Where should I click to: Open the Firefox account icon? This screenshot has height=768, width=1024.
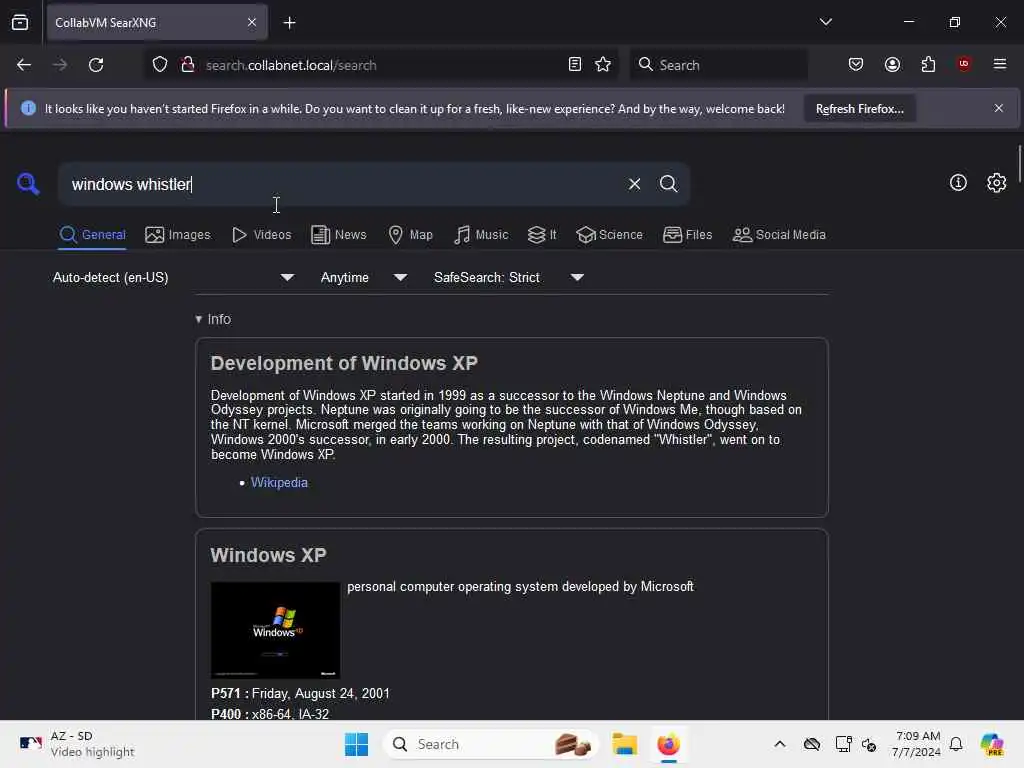(x=892, y=65)
